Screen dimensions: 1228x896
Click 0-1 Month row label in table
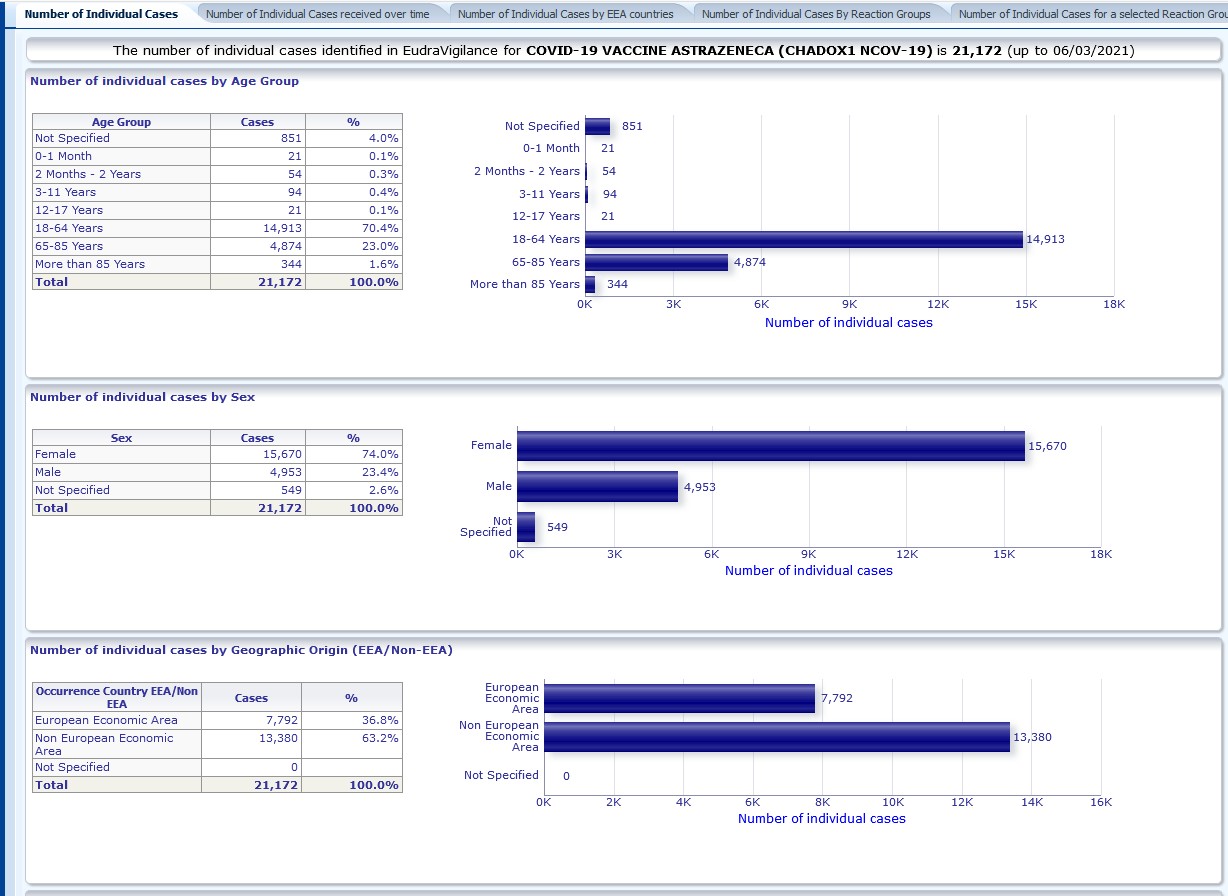[121, 156]
